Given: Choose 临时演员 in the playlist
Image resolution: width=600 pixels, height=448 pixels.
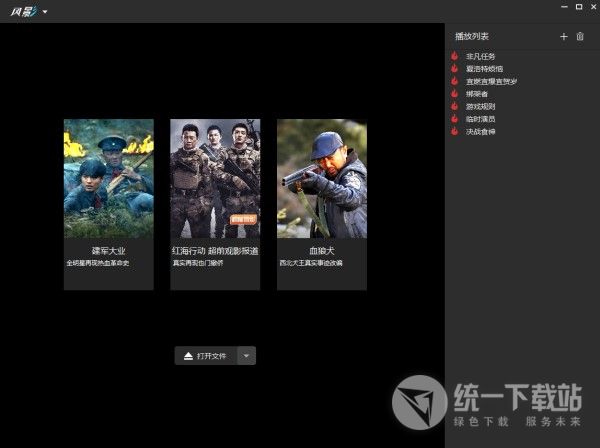Looking at the screenshot, I should point(480,119).
